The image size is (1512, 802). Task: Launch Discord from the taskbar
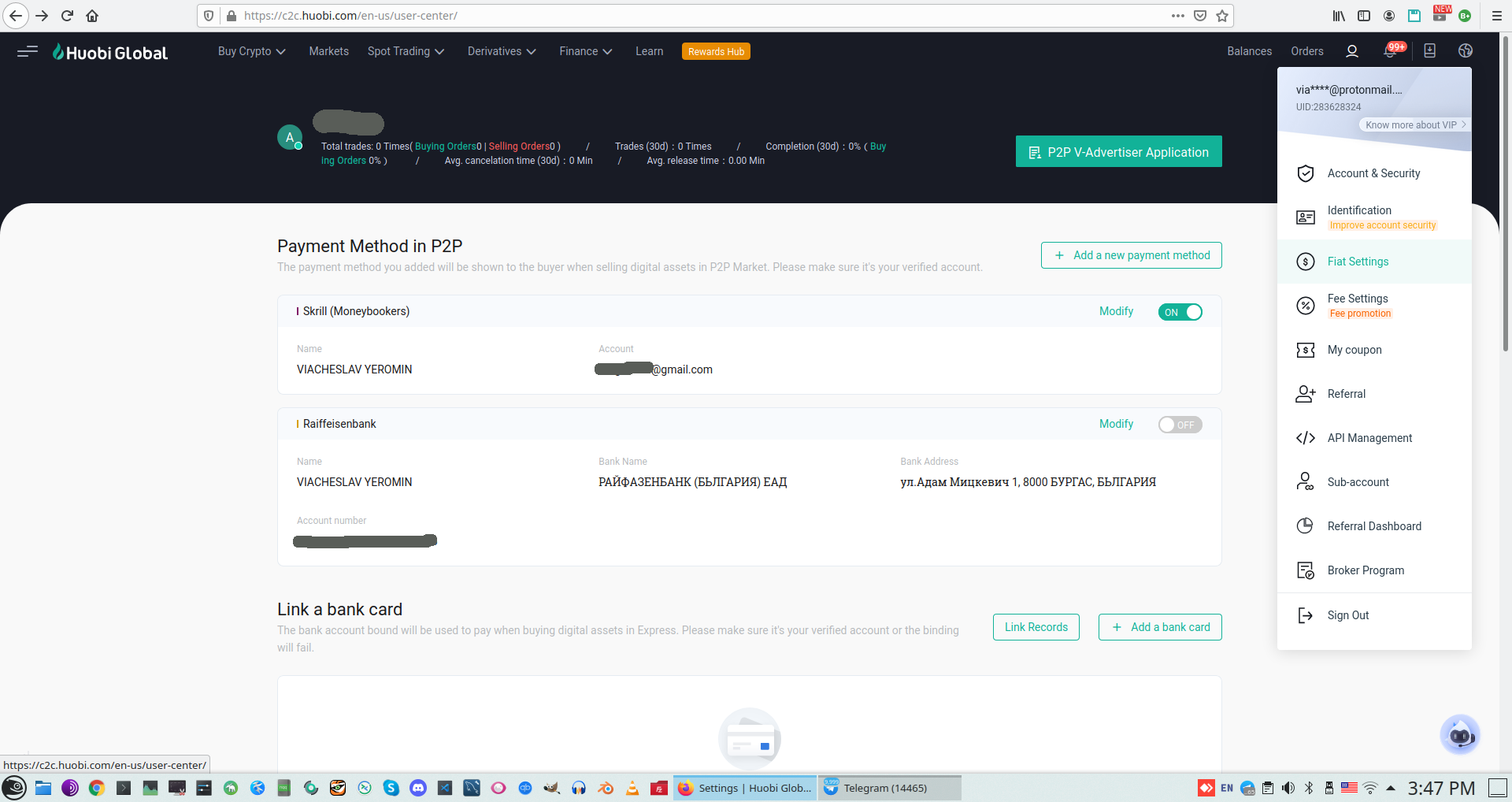click(x=418, y=788)
